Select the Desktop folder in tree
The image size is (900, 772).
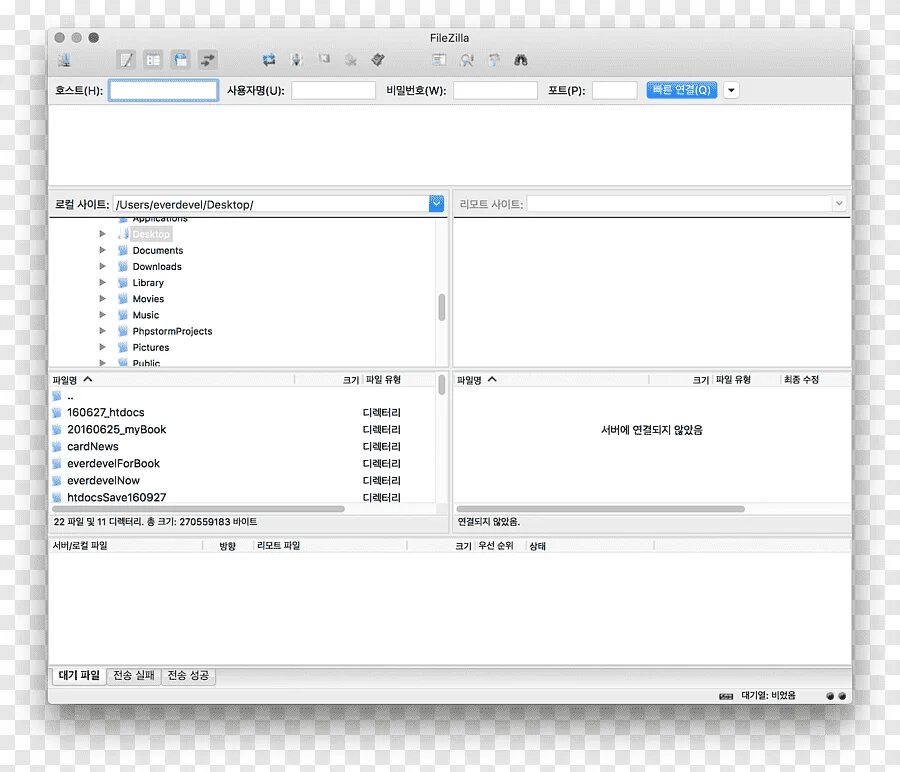tap(151, 234)
